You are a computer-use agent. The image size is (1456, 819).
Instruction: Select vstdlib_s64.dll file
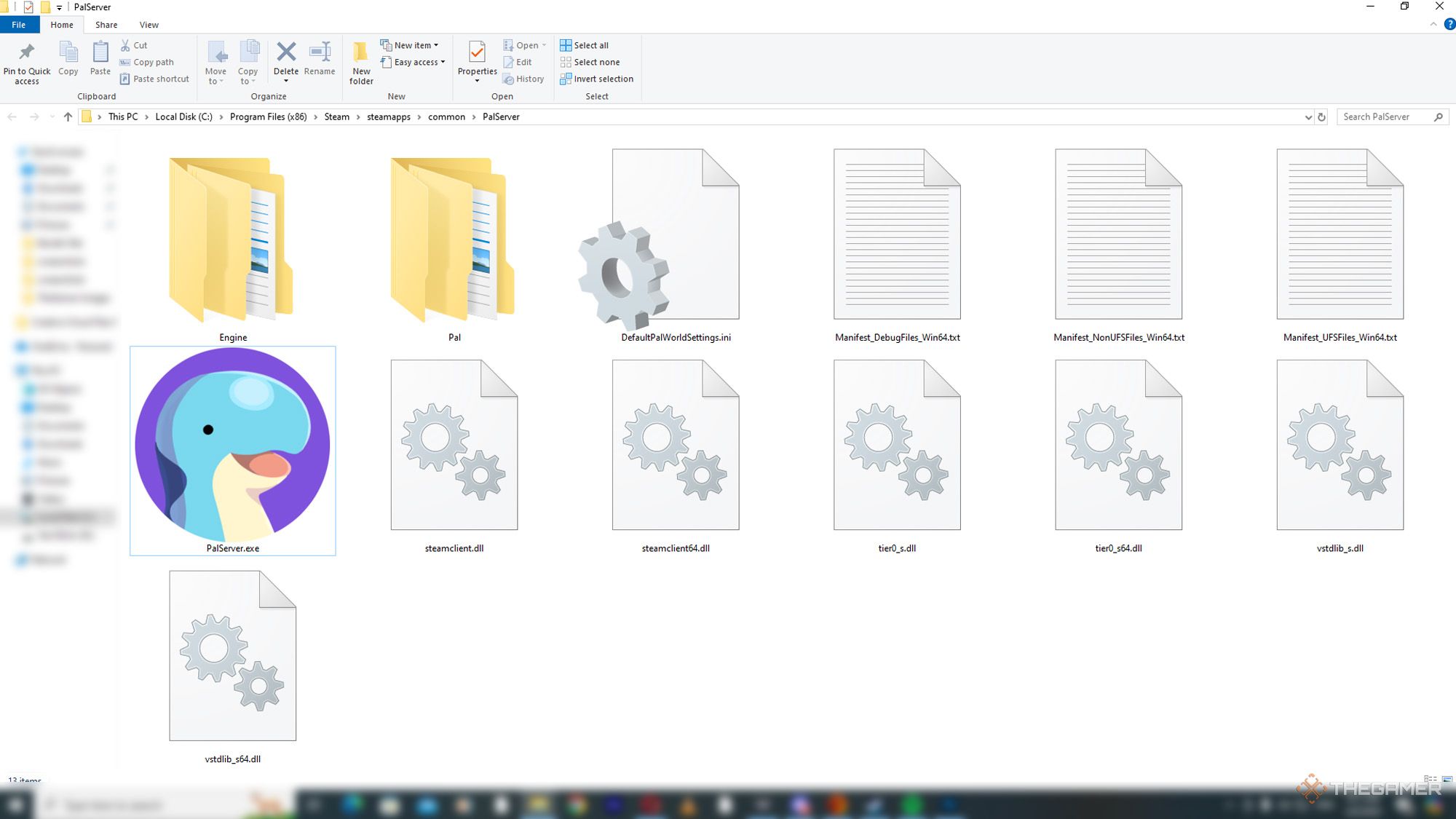point(232,668)
